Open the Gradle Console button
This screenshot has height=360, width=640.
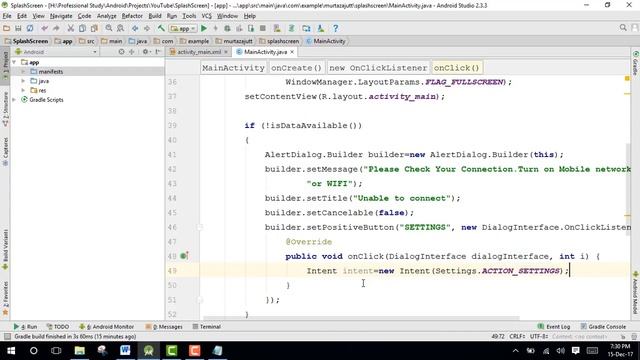[x=604, y=327]
